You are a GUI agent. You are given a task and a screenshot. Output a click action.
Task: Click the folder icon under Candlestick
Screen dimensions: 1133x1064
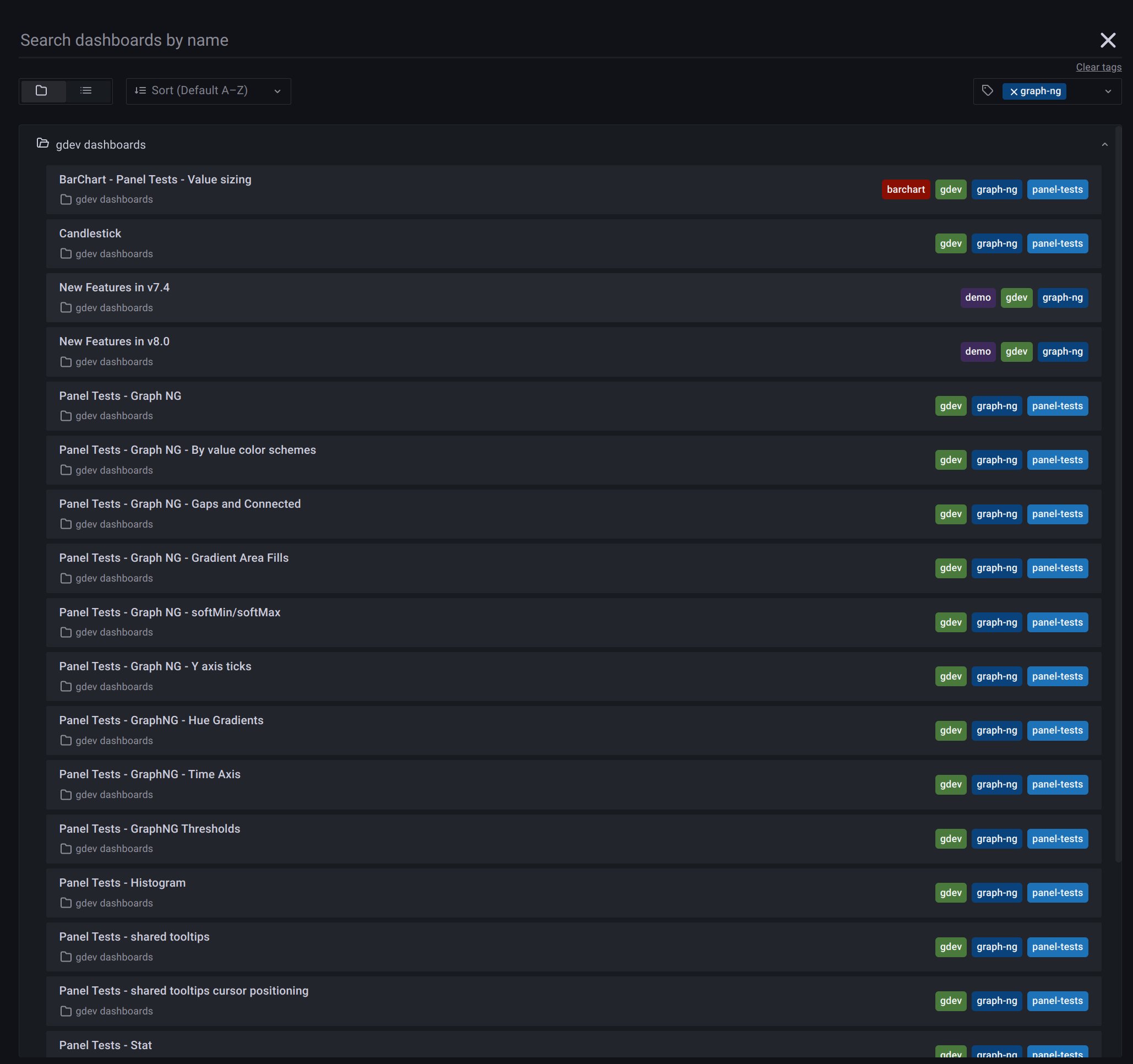[x=66, y=254]
